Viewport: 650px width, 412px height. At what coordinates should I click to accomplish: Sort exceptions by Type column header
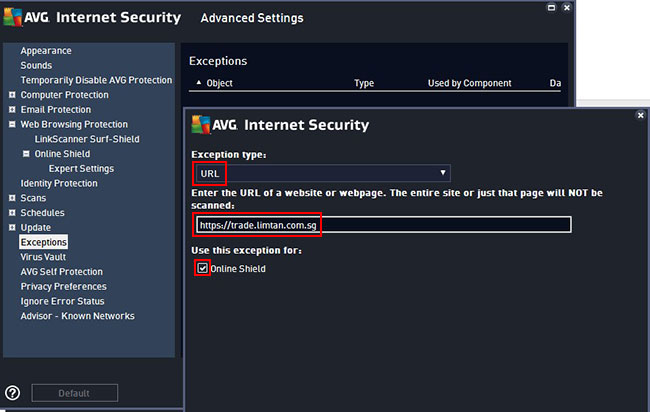[x=364, y=83]
